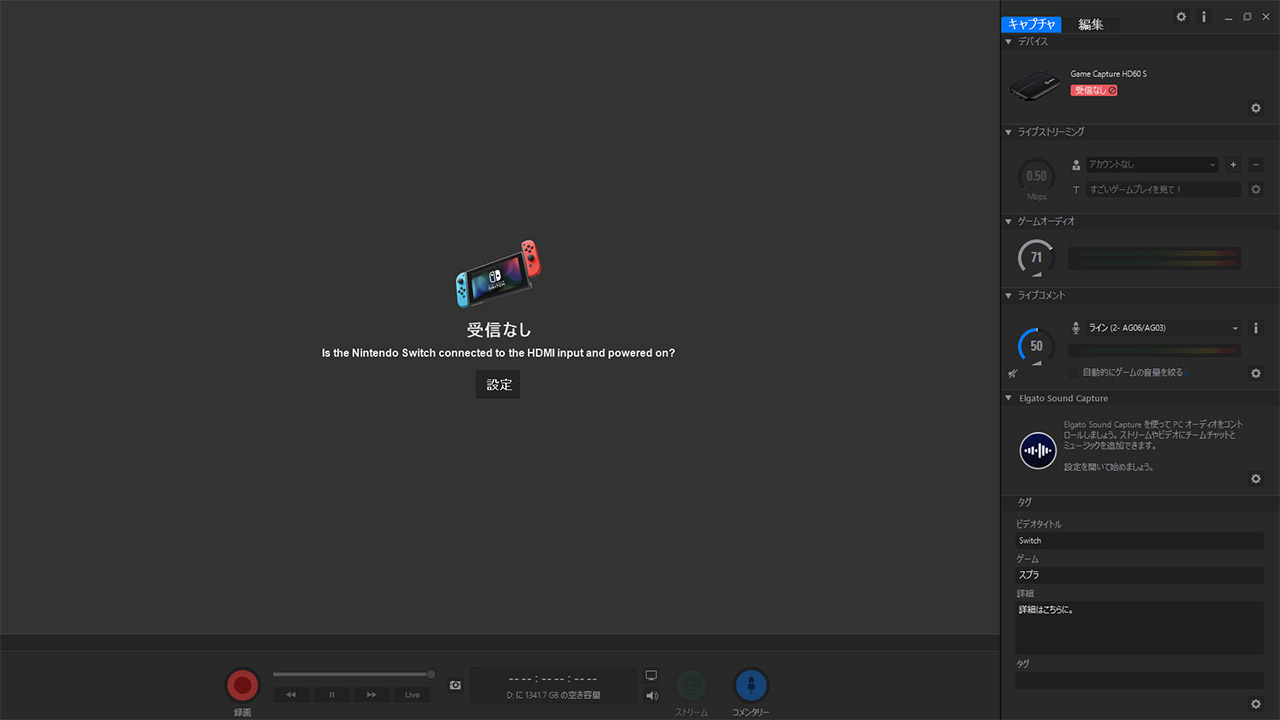The width and height of the screenshot is (1280, 720).
Task: Open the streaming settings gear
Action: tap(1257, 189)
